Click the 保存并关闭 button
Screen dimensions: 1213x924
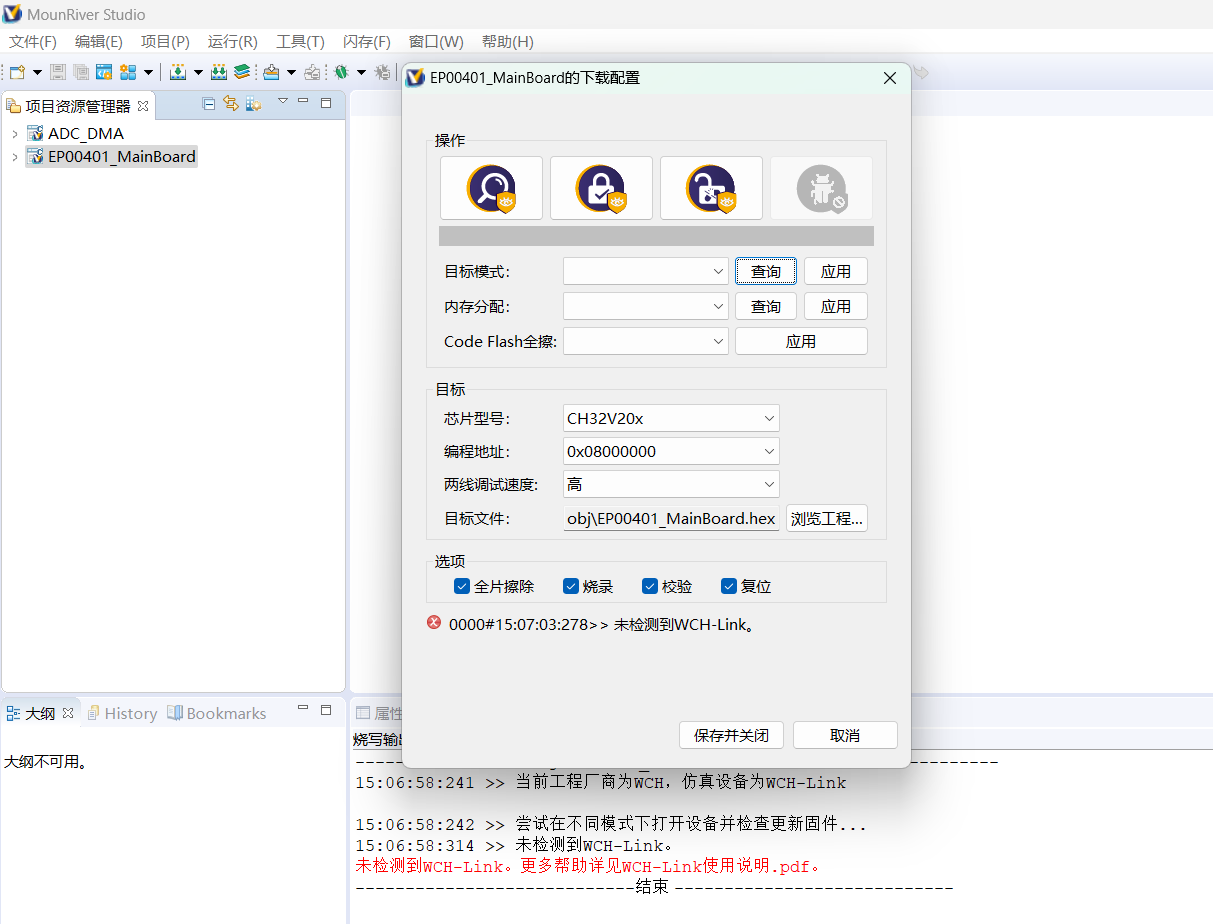731,735
